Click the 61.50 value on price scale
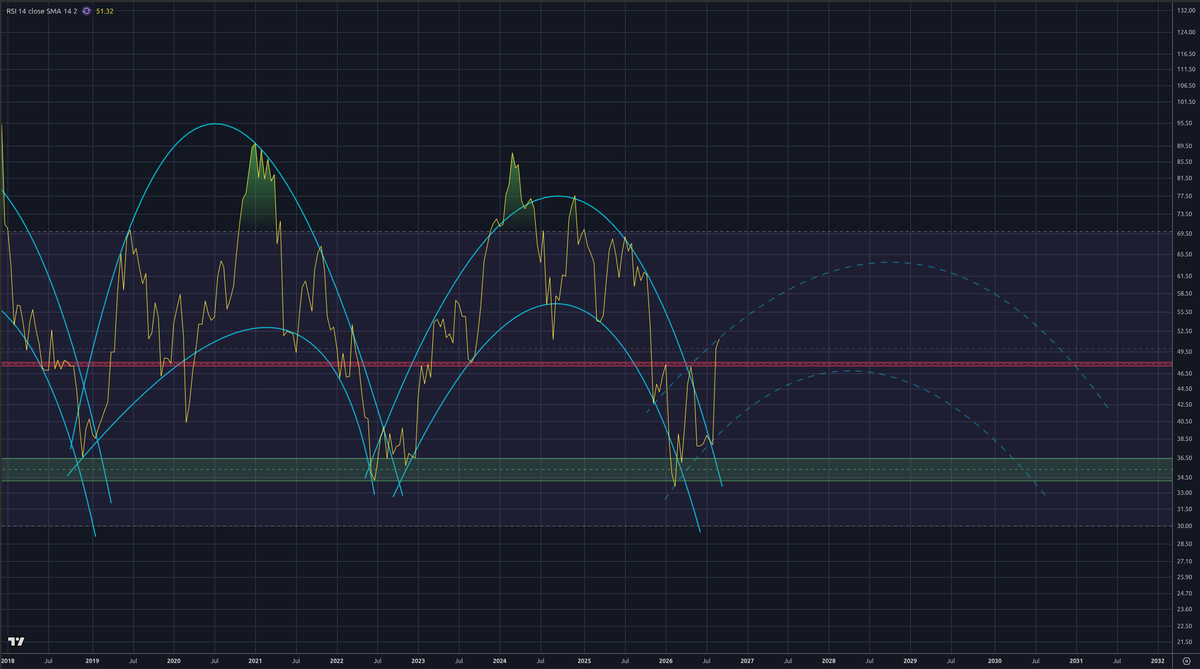This screenshot has height=669, width=1200. coord(1186,276)
